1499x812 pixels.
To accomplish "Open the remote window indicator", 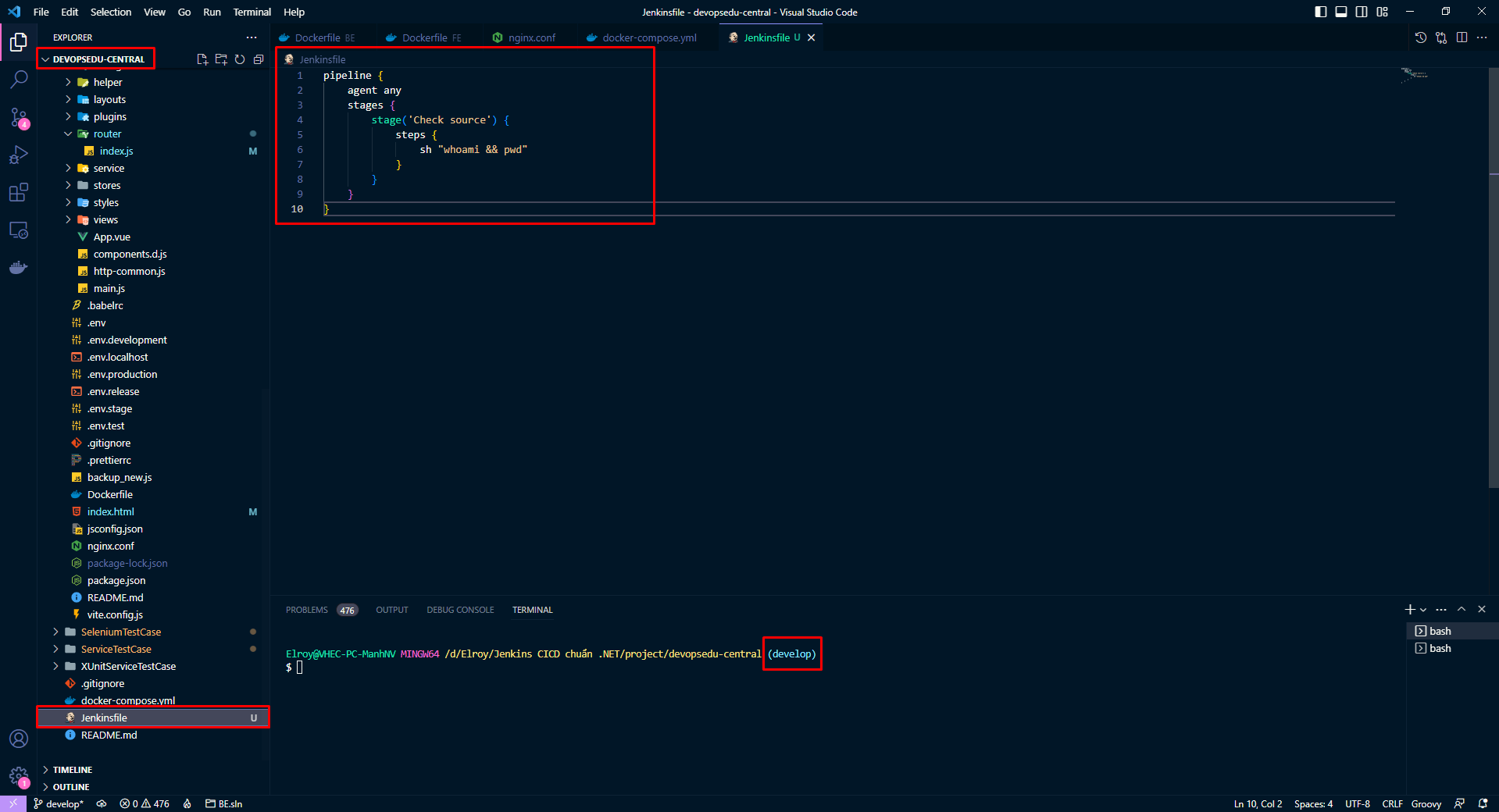I will 13,803.
